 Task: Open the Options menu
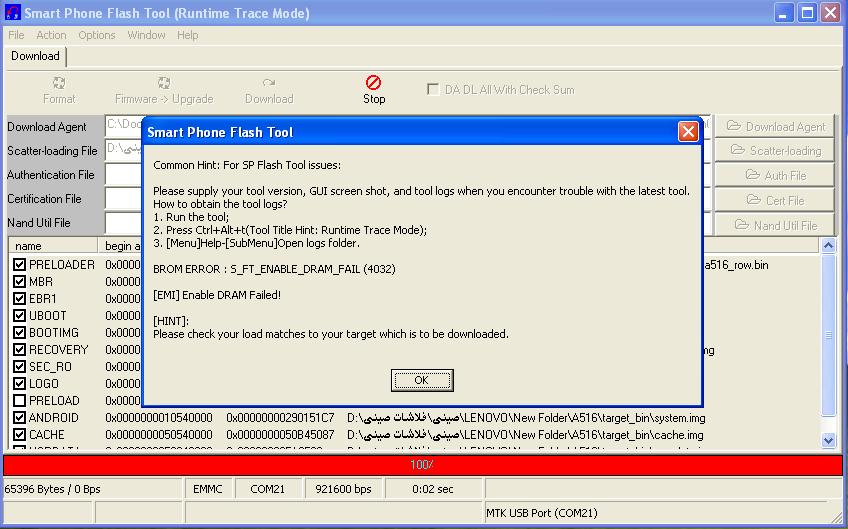coord(97,35)
